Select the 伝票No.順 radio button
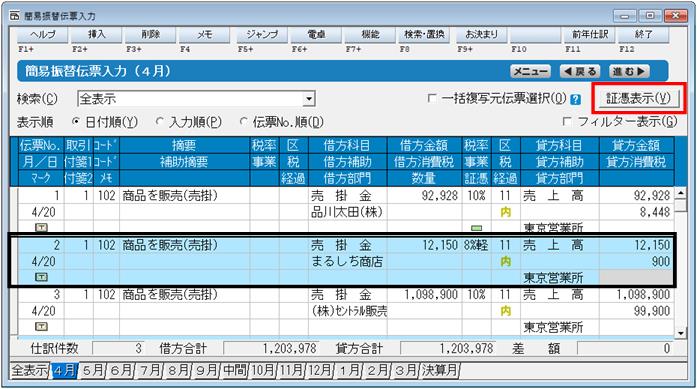 (243, 121)
